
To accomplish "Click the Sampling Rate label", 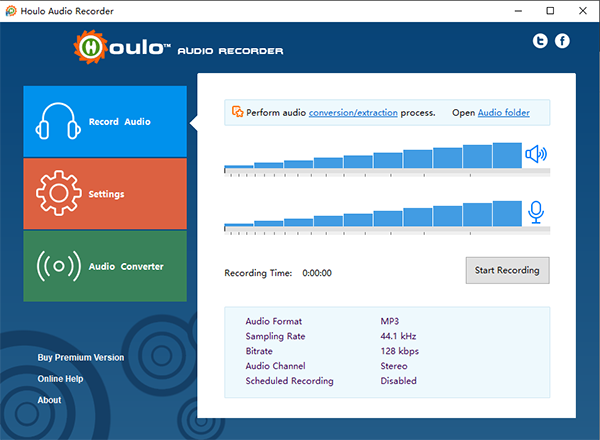I will click(x=275, y=336).
